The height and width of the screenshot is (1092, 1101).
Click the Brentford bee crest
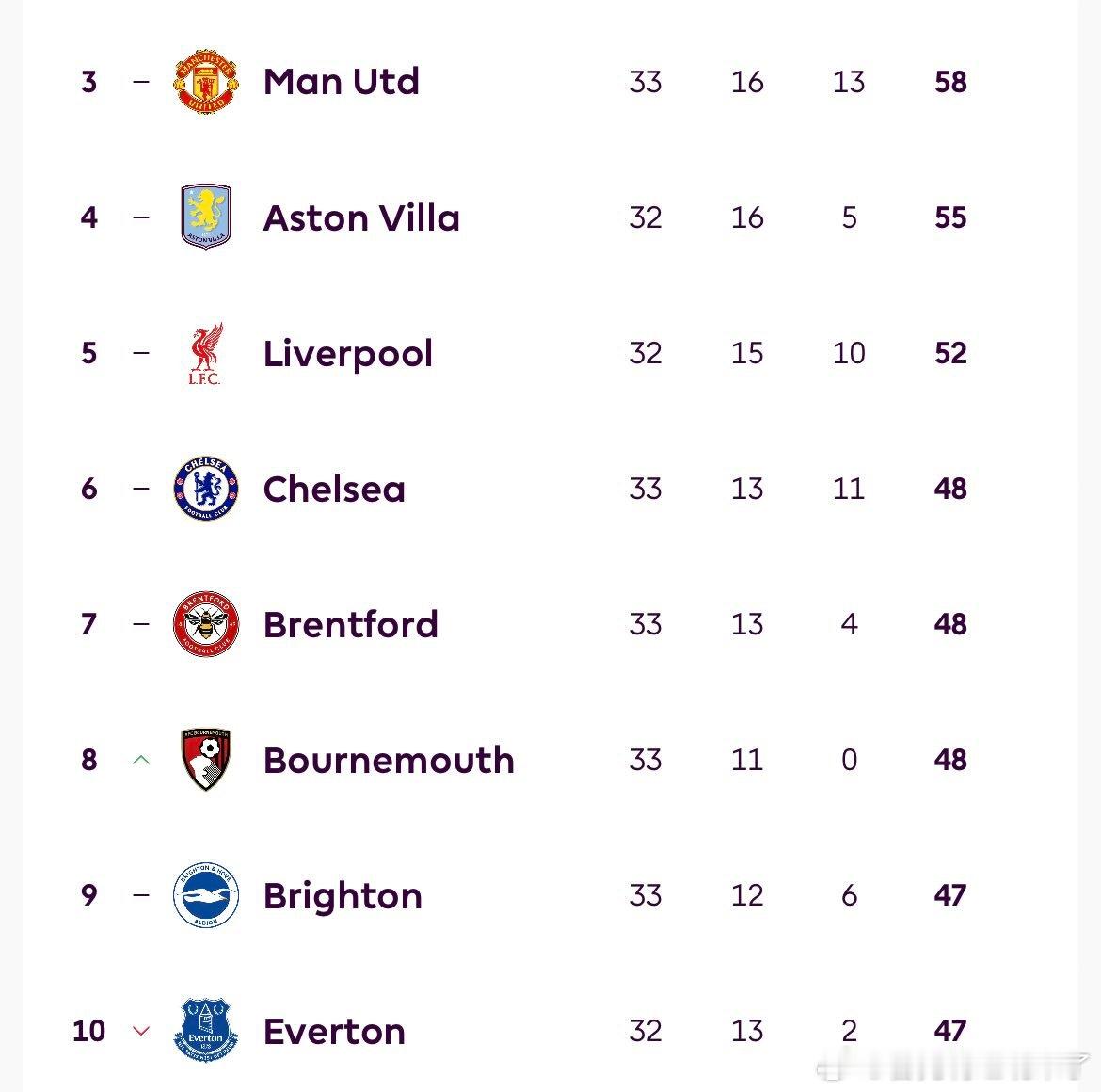click(x=206, y=624)
